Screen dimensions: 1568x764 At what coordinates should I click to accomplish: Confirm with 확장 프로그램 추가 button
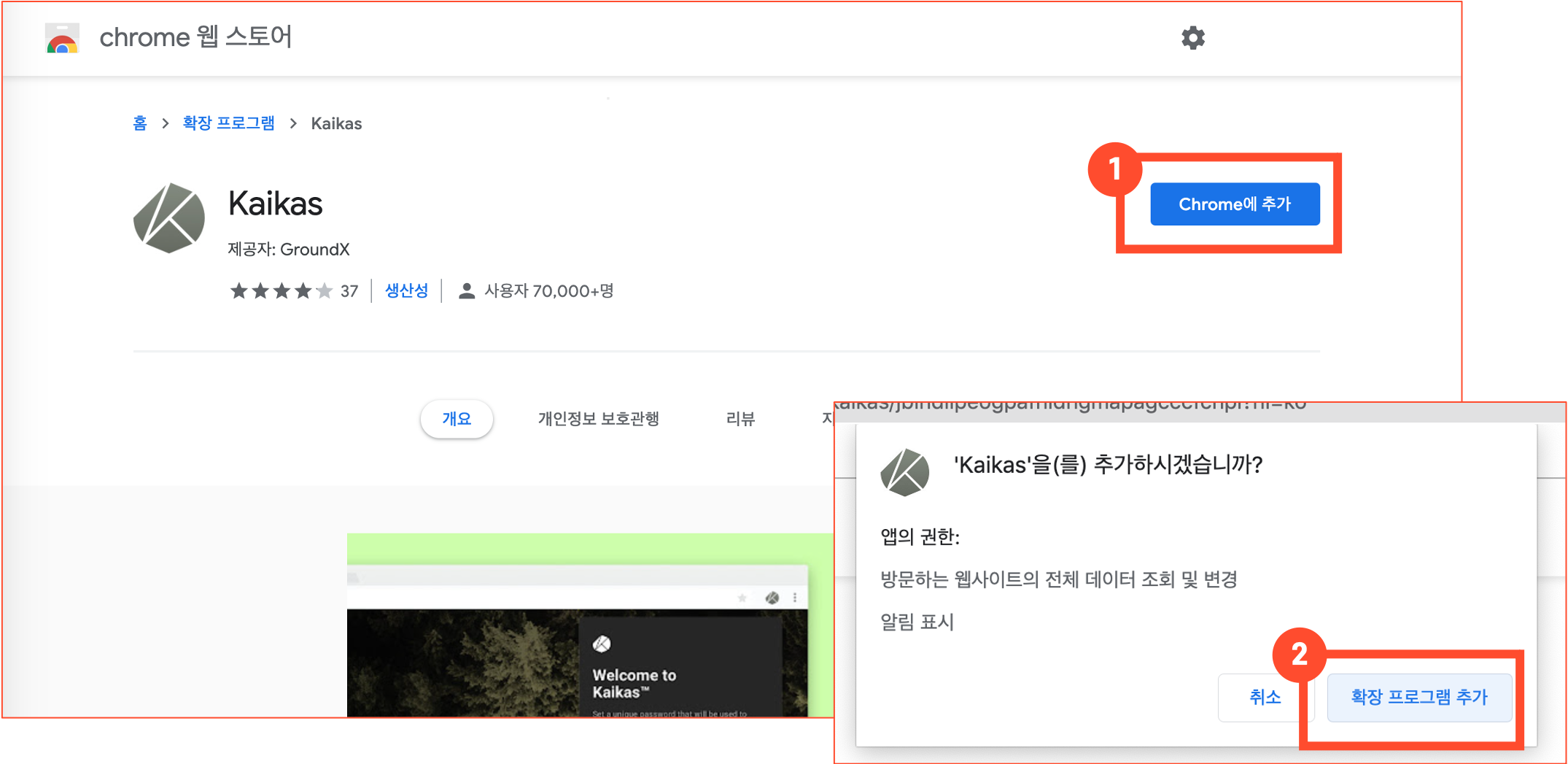(1419, 697)
